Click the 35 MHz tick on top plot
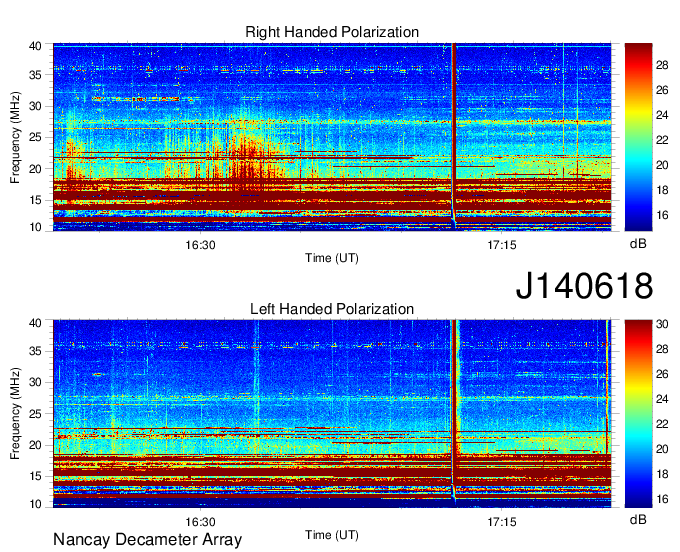The height and width of the screenshot is (552, 680). 35,75
